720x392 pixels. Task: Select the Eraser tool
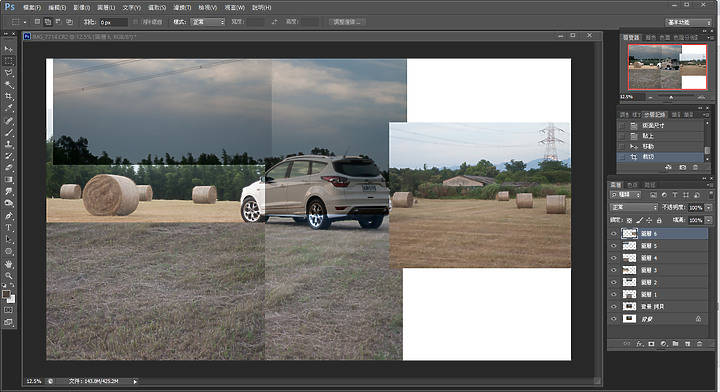tap(9, 168)
